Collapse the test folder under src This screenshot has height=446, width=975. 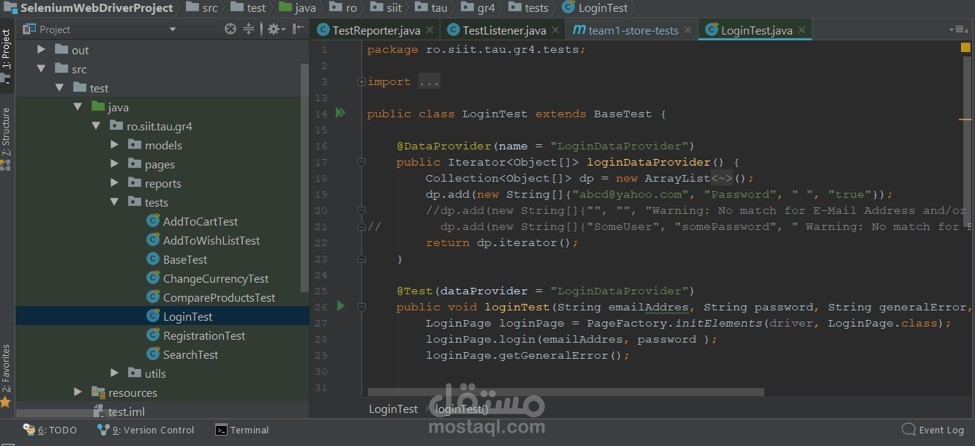tap(60, 88)
